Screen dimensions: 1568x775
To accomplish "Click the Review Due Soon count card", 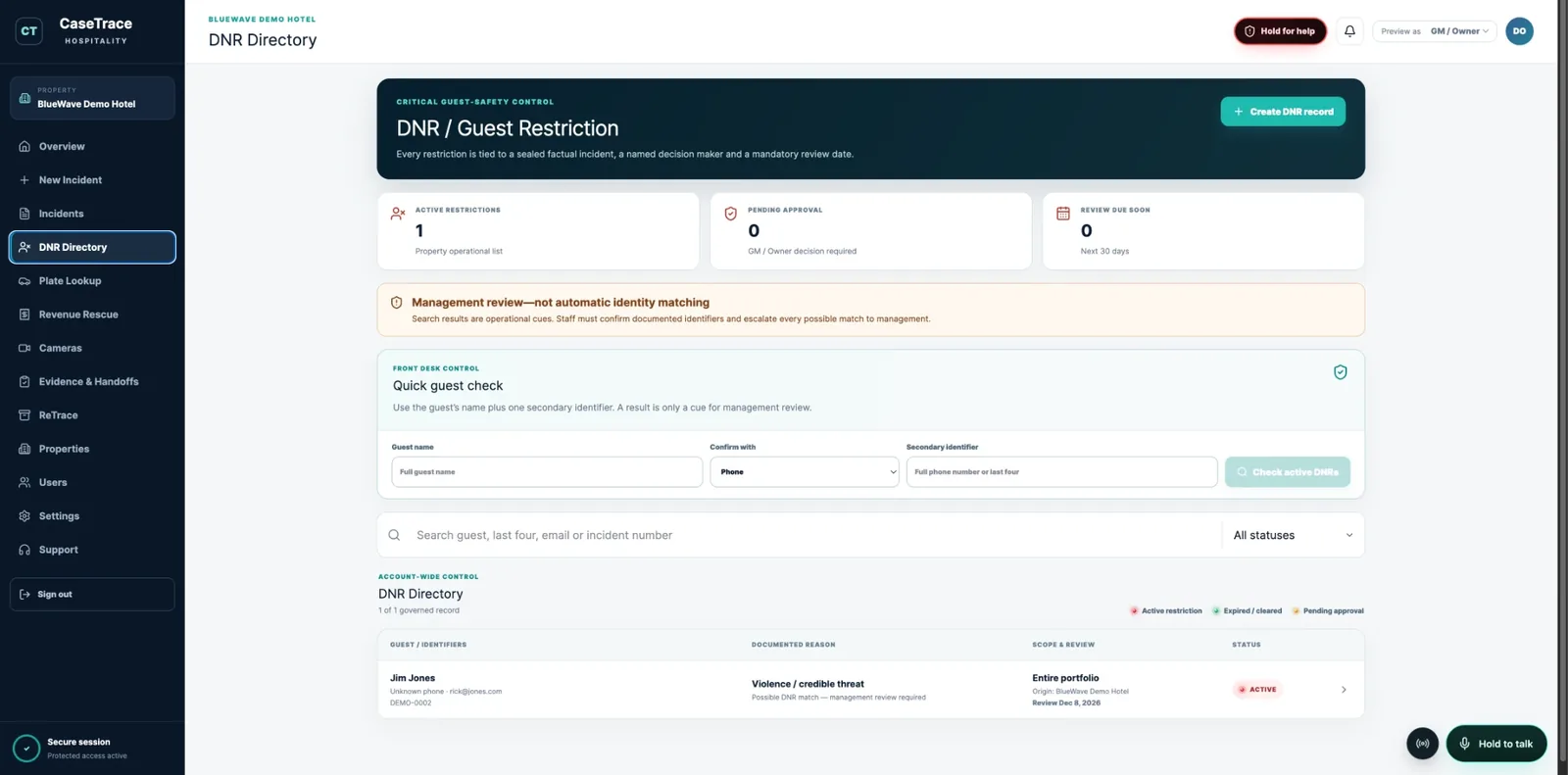I will pyautogui.click(x=1203, y=231).
